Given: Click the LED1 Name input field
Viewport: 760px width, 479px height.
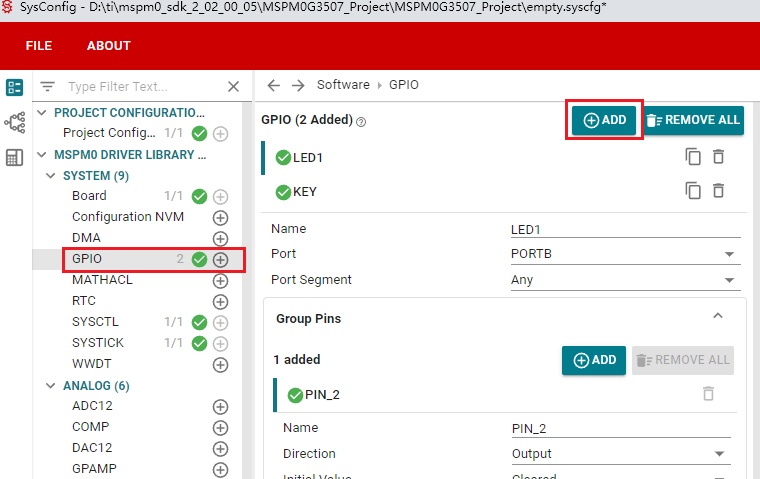Looking at the screenshot, I should tap(622, 229).
